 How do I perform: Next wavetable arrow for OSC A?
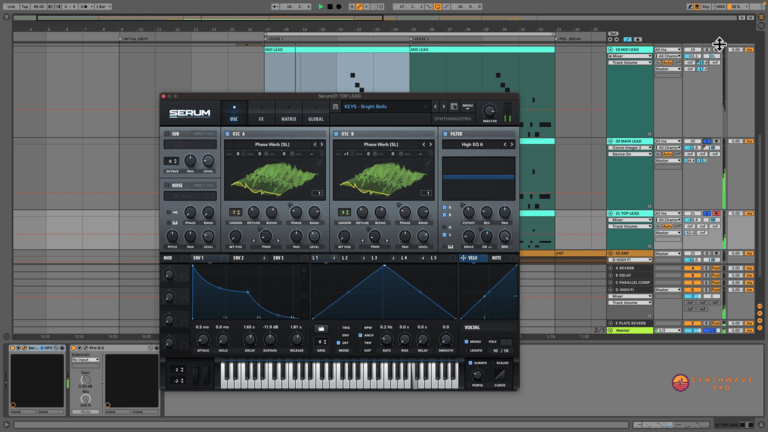click(x=322, y=144)
